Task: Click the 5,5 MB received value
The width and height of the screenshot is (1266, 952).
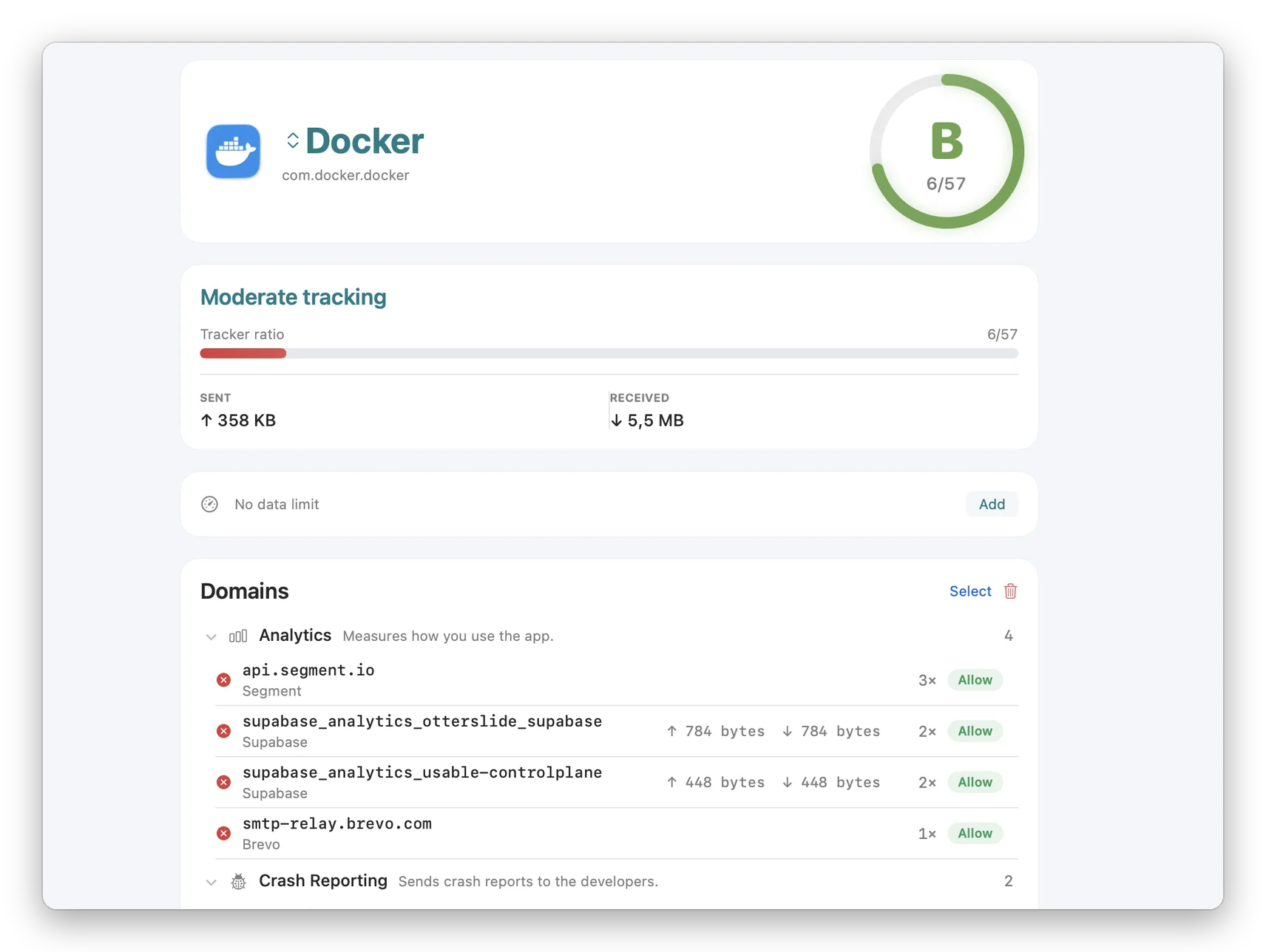Action: pyautogui.click(x=647, y=421)
